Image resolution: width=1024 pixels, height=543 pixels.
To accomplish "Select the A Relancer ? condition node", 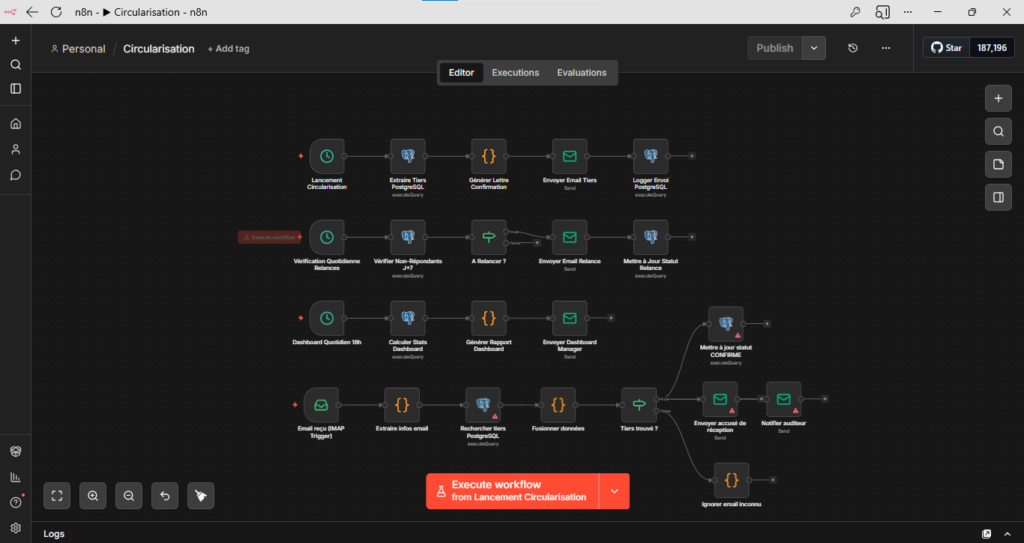I will coord(488,237).
